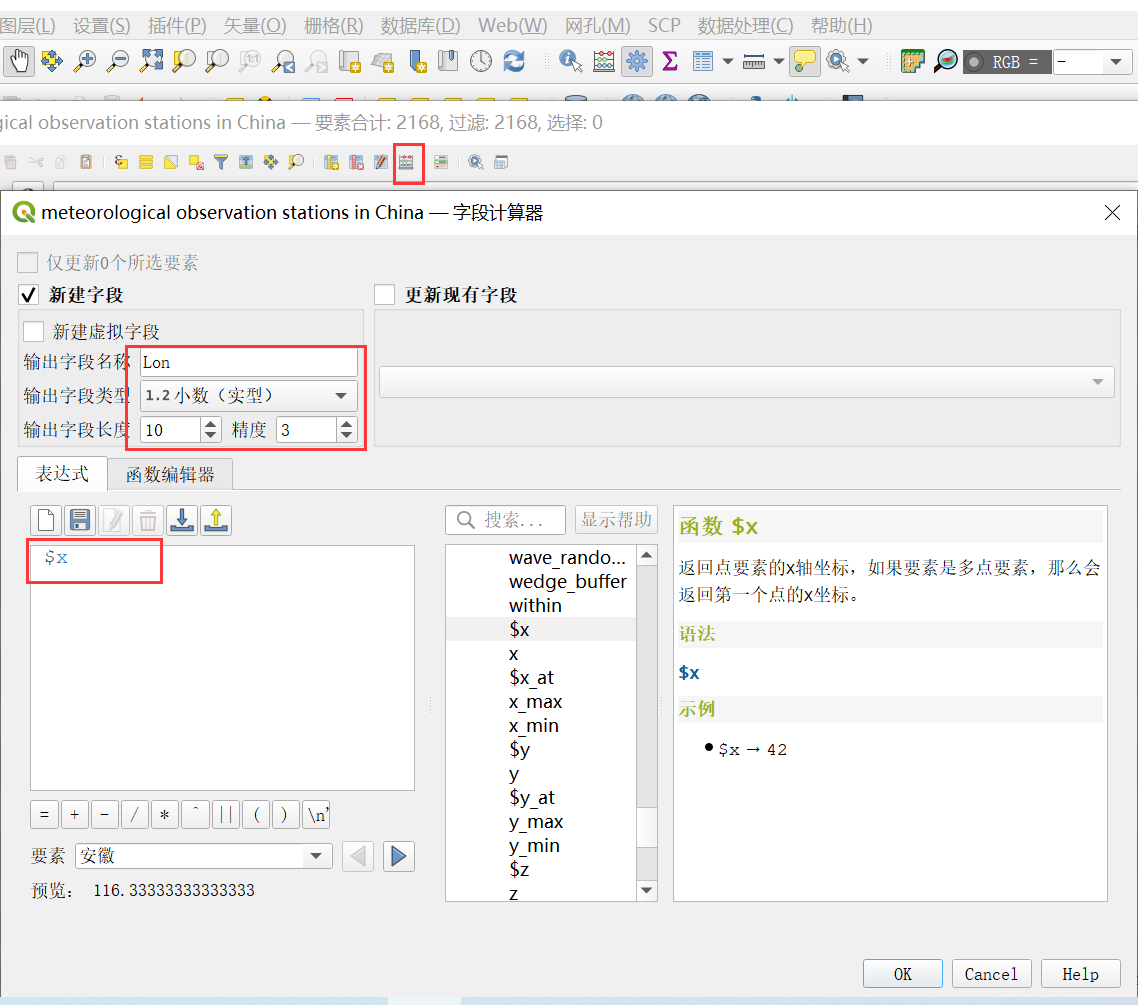Click the Measure Line ruler icon
The width and height of the screenshot is (1138, 1005).
click(x=754, y=62)
